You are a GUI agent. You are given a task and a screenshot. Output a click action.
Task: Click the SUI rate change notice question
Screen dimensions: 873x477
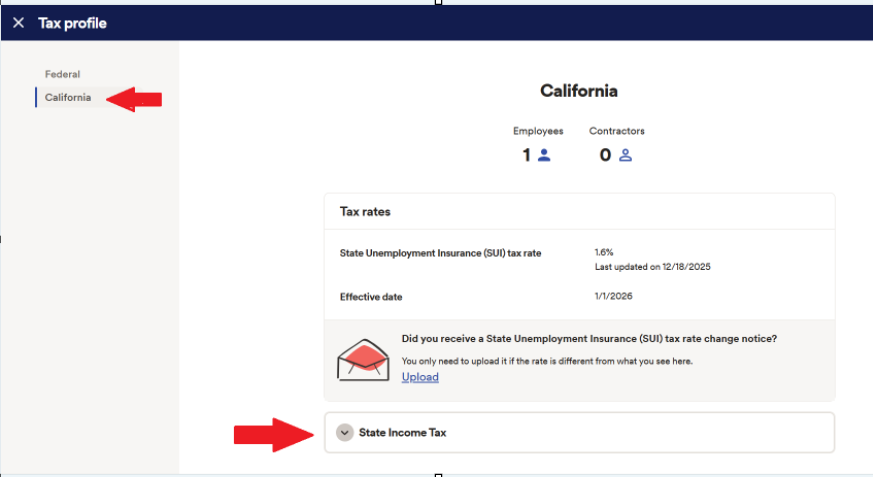pos(589,339)
